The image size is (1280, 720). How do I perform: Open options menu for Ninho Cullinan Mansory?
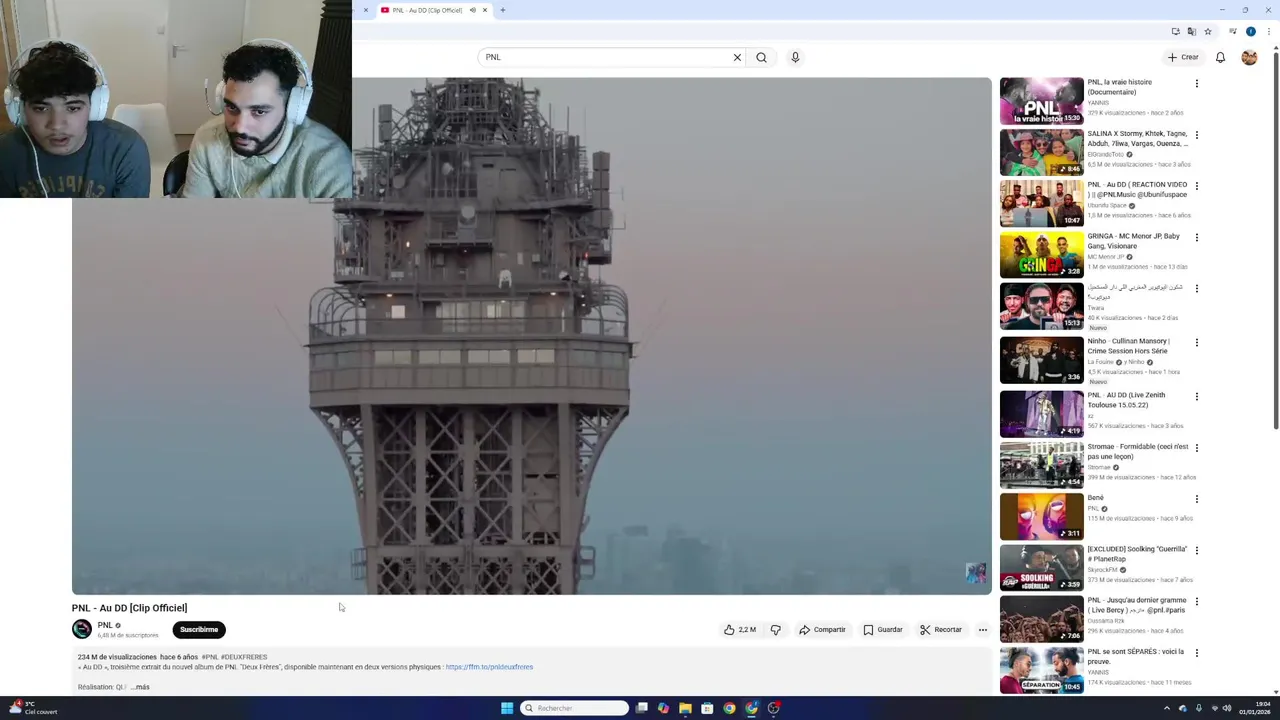1196,342
